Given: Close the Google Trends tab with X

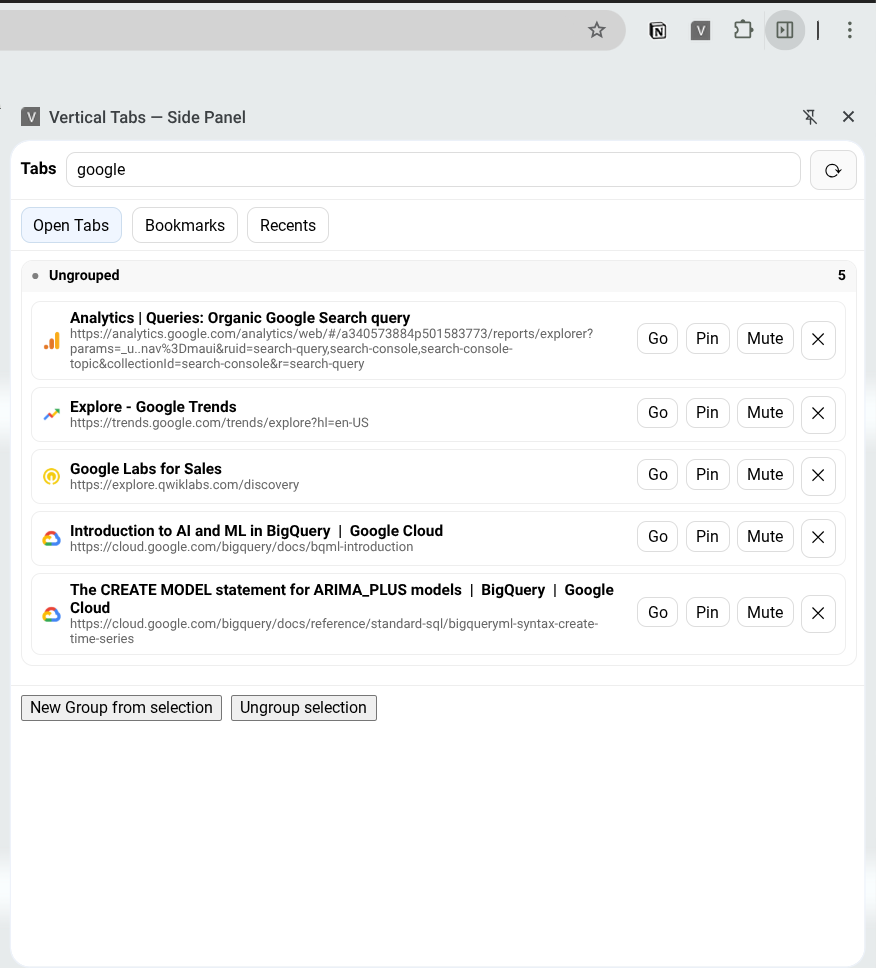Looking at the screenshot, I should point(818,413).
